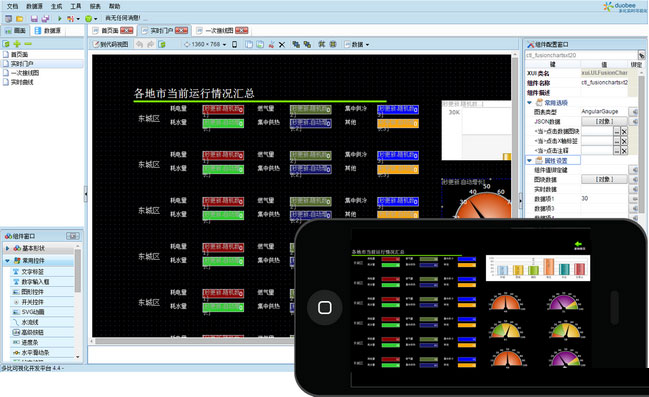Click the open folder icon in main toolbar
Image resolution: width=649 pixels, height=397 pixels.
click(x=19, y=19)
